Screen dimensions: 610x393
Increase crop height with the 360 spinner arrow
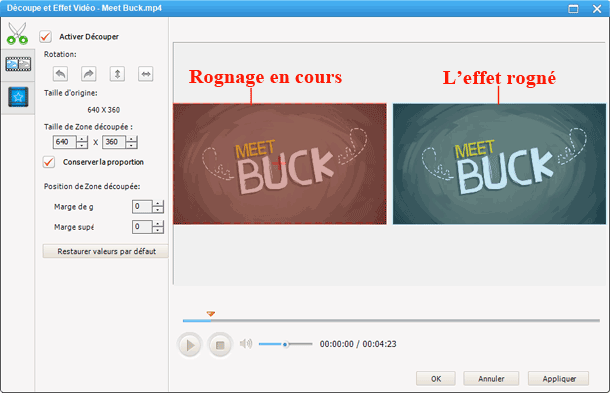point(131,139)
